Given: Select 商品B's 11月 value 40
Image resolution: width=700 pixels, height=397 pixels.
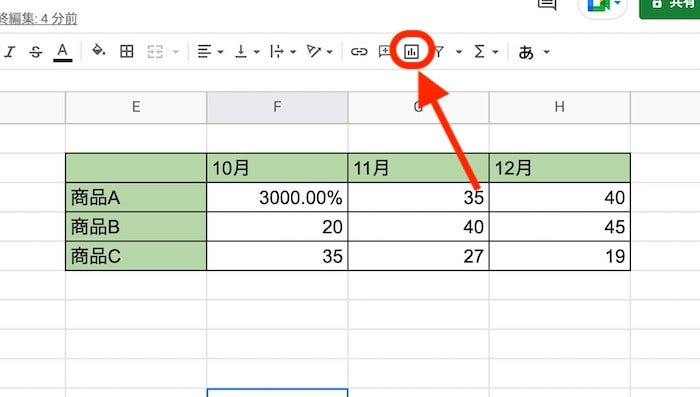Looking at the screenshot, I should [x=418, y=227].
